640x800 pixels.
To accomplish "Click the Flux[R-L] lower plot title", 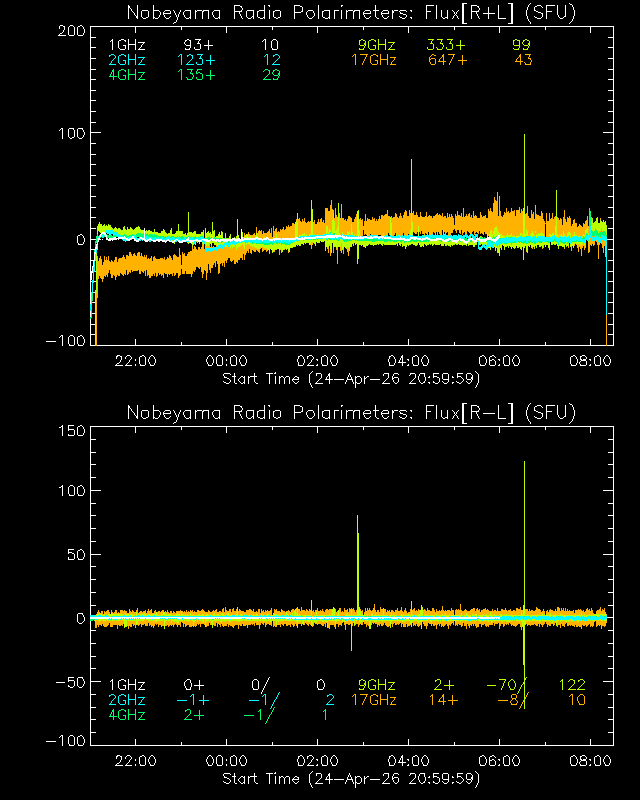I will (351, 413).
